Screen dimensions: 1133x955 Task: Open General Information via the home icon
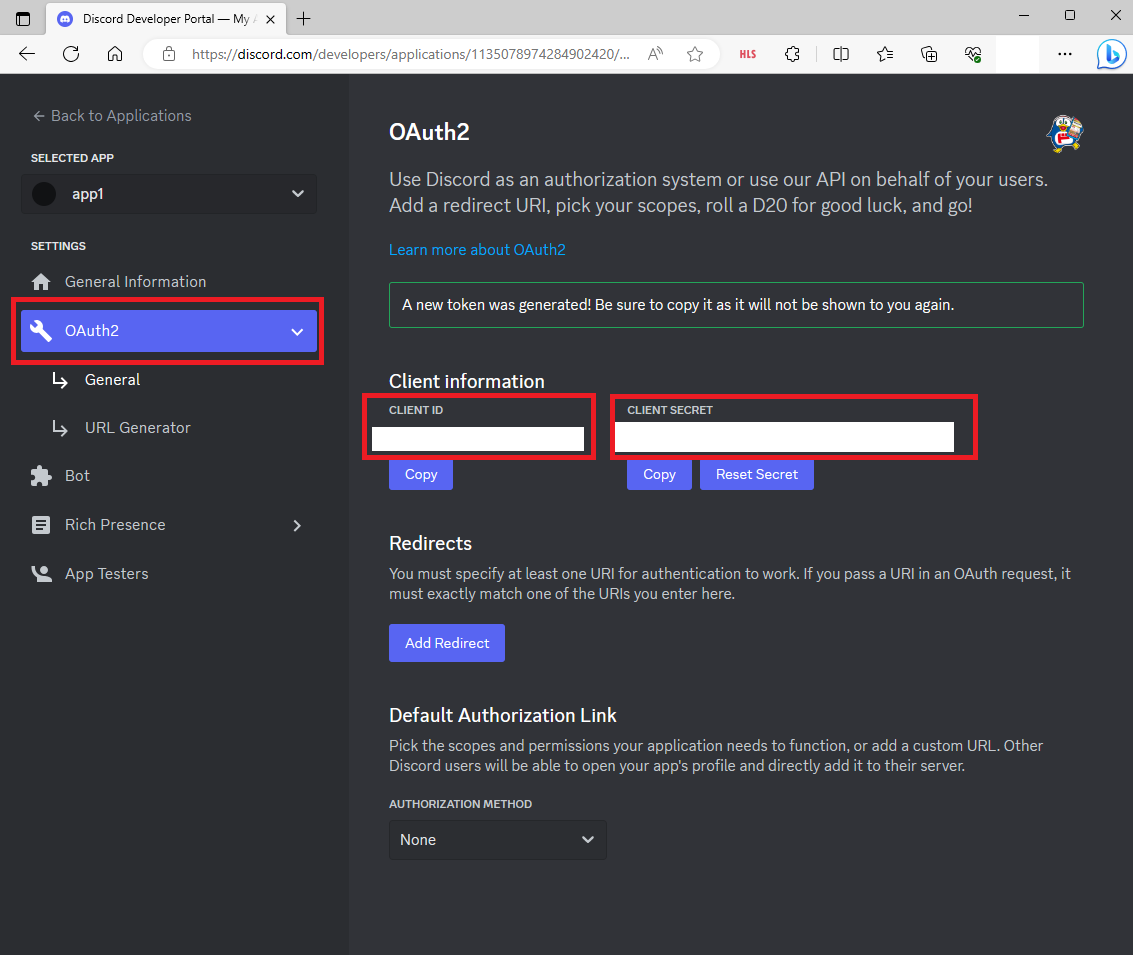41,281
